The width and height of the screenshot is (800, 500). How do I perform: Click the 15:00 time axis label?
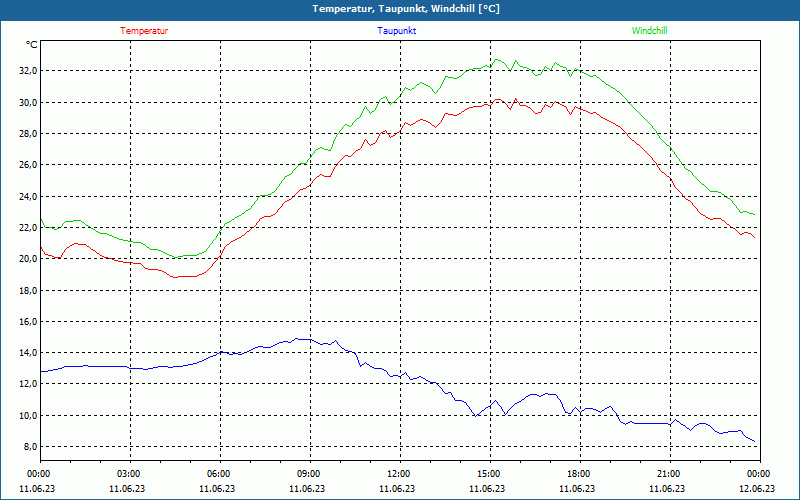coord(487,474)
